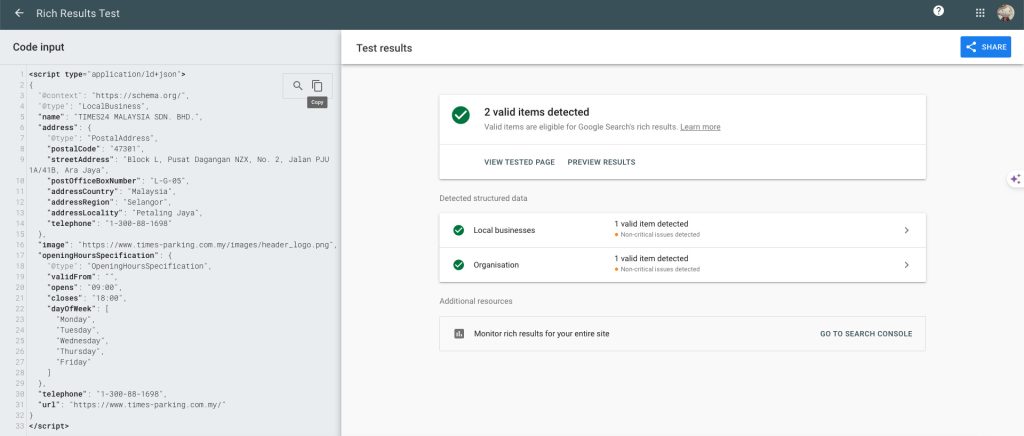Expand the Organisation chevron
The image size is (1024, 436).
click(906, 265)
